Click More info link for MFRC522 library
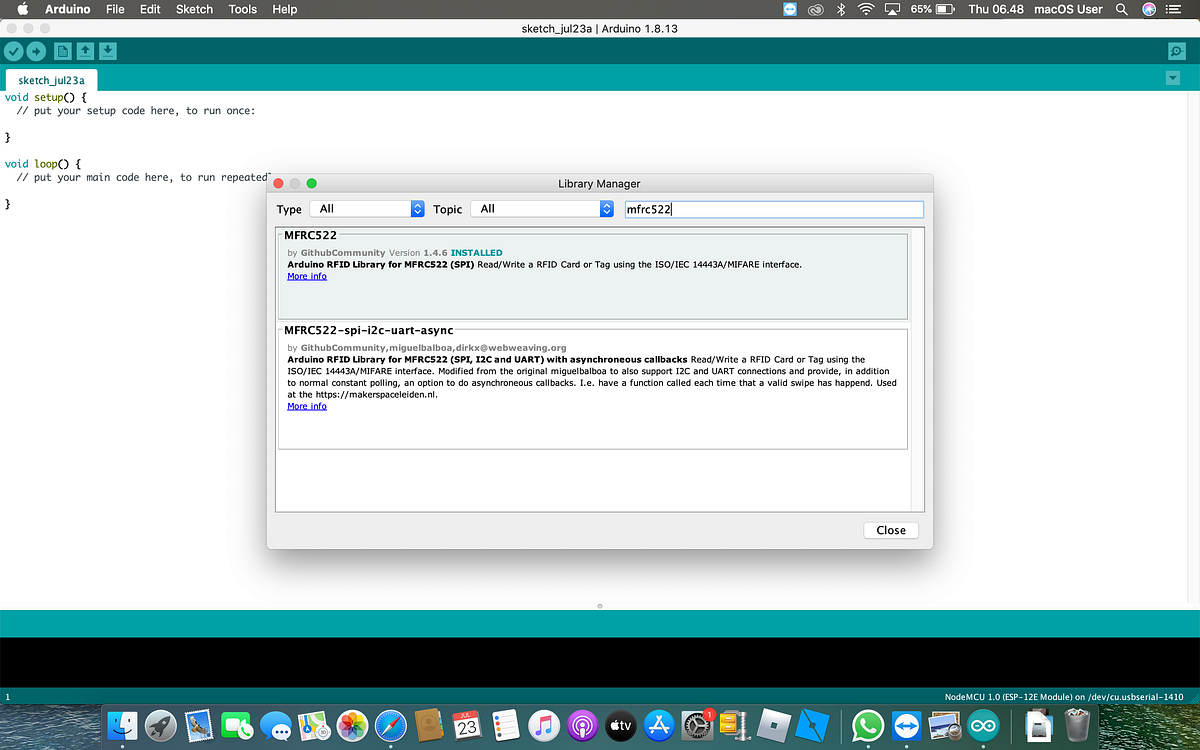Viewport: 1200px width, 750px height. 307,276
